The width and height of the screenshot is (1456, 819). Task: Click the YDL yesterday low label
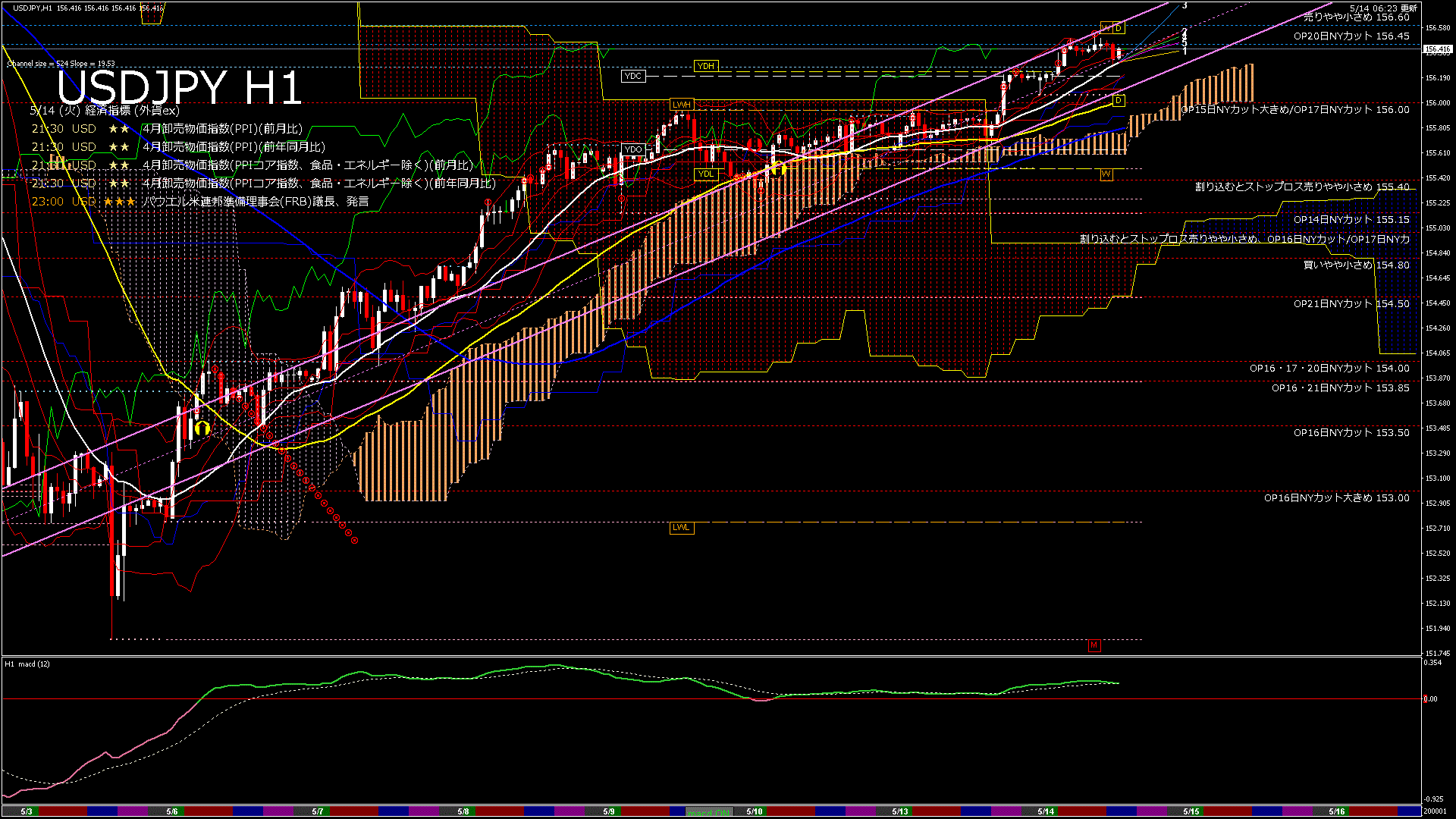(x=705, y=174)
